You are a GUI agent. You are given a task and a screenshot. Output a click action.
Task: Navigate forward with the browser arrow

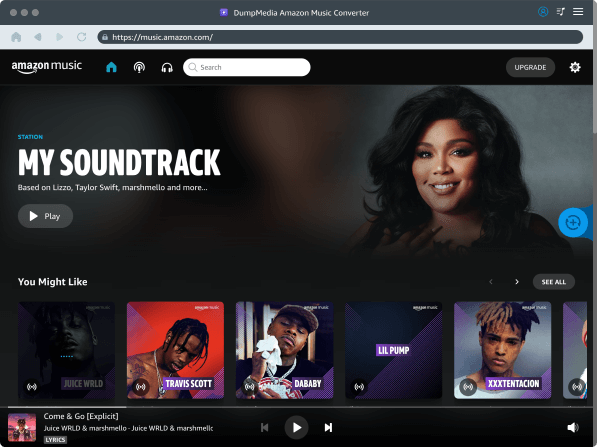pyautogui.click(x=59, y=37)
